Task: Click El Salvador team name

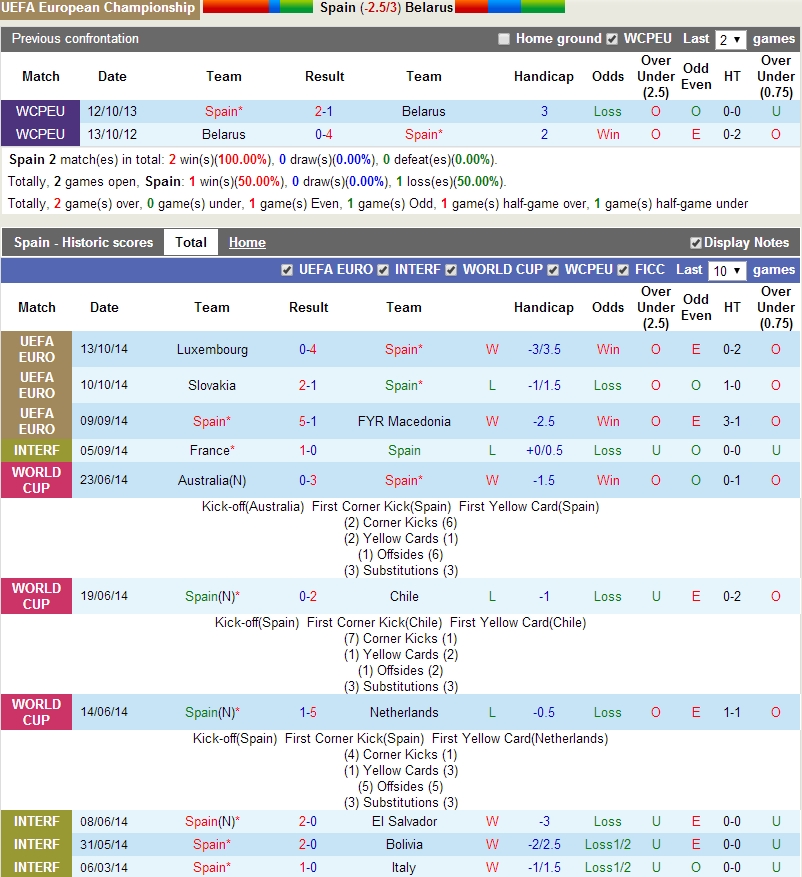Action: coord(404,822)
